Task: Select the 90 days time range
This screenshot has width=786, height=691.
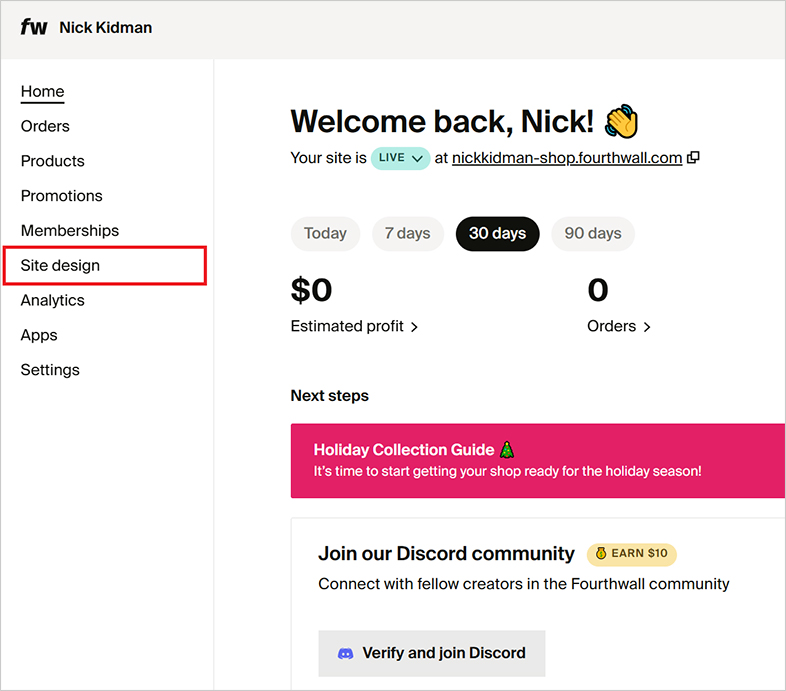Action: point(593,234)
